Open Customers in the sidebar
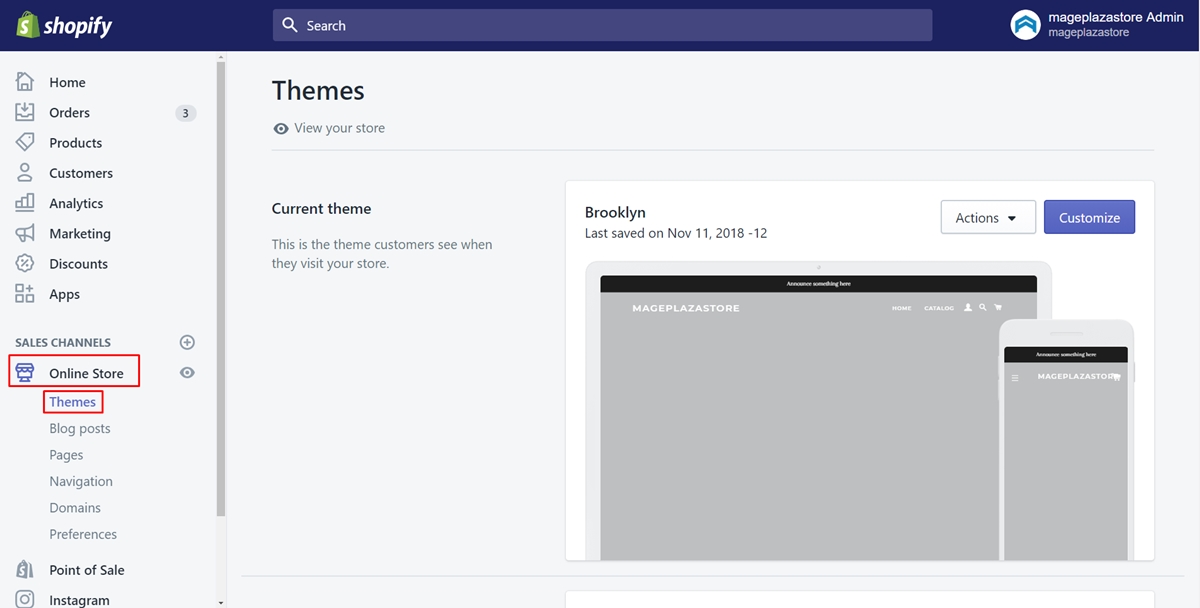This screenshot has height=608, width=1200. point(81,172)
